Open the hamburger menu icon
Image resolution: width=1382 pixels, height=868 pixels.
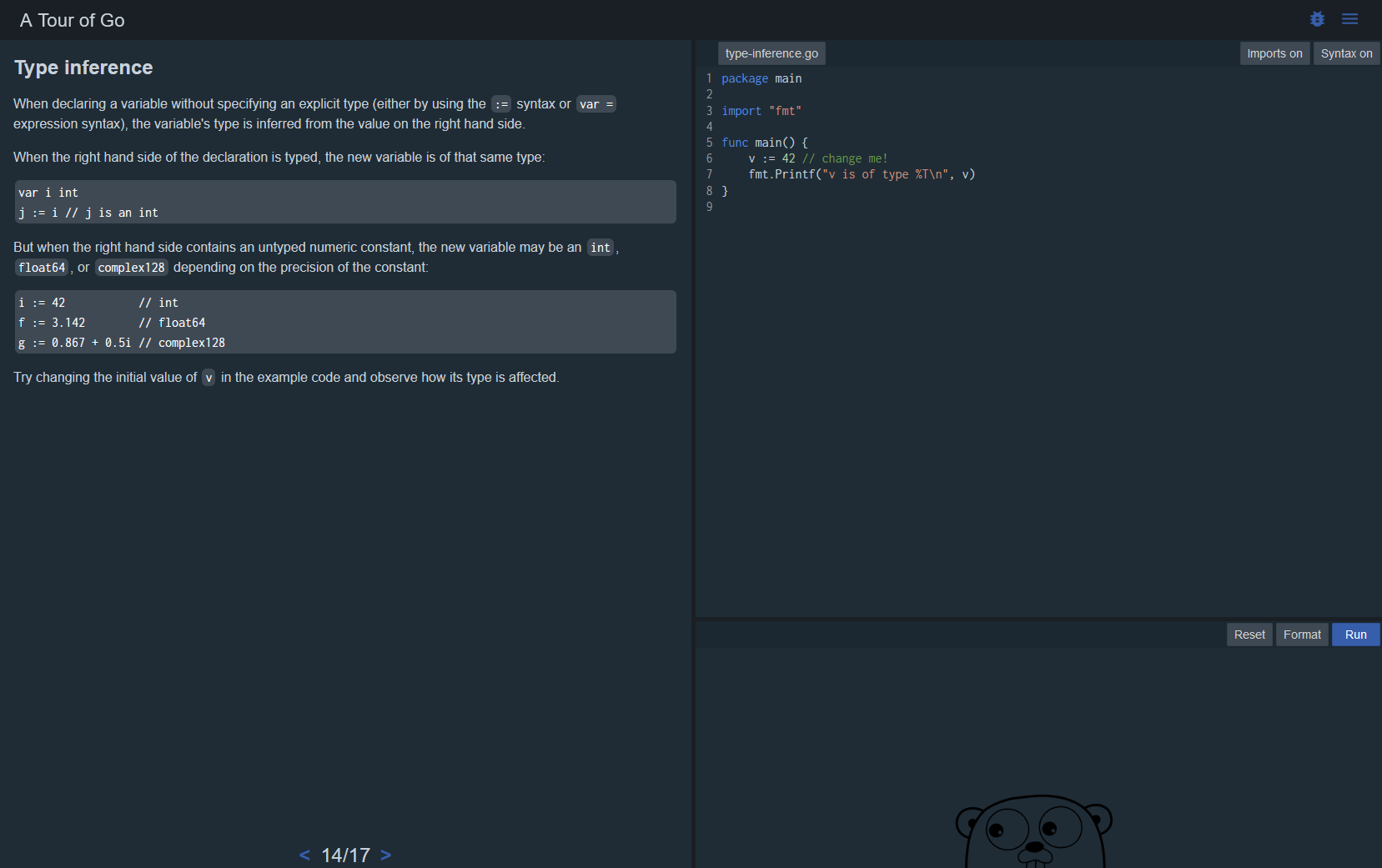click(x=1349, y=19)
